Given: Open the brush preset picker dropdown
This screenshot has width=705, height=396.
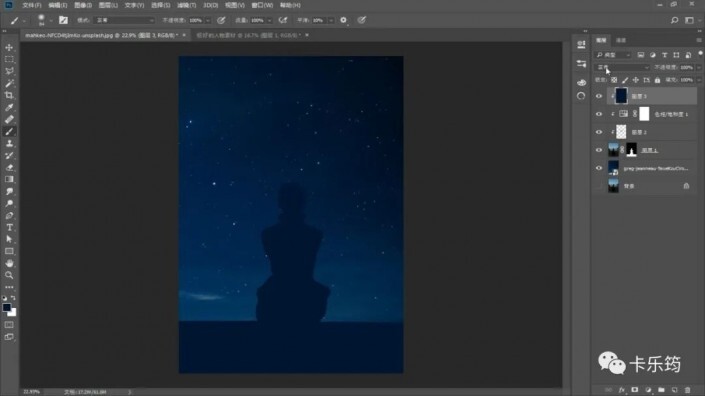Looking at the screenshot, I should [x=51, y=20].
